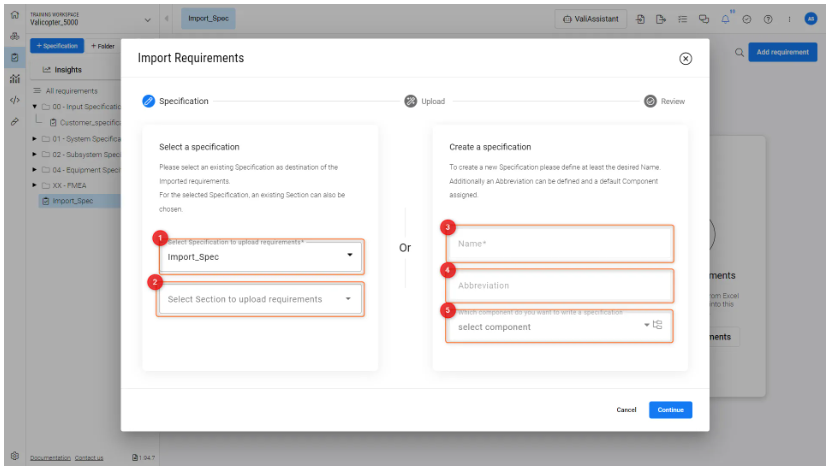The image size is (832, 468).
Task: Click the help question mark icon
Action: click(767, 19)
